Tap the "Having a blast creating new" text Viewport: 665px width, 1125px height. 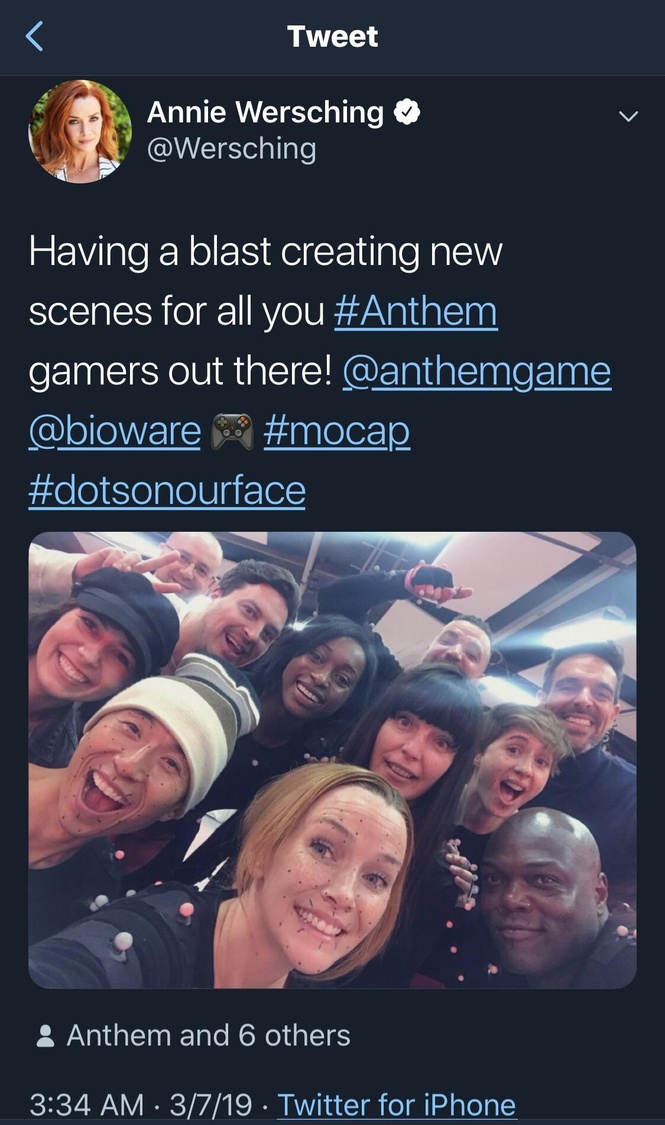(265, 252)
